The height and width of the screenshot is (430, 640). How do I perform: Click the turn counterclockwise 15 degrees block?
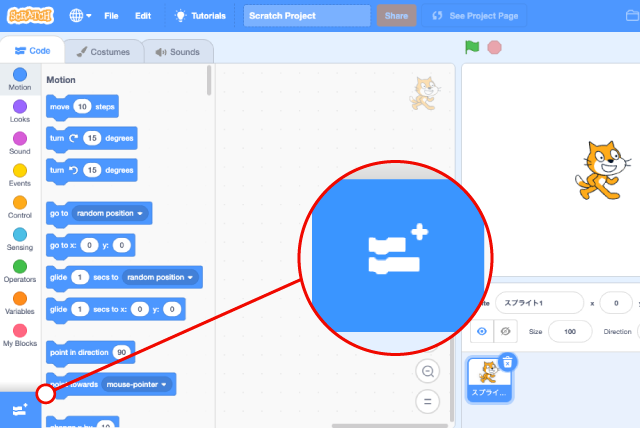click(x=91, y=171)
